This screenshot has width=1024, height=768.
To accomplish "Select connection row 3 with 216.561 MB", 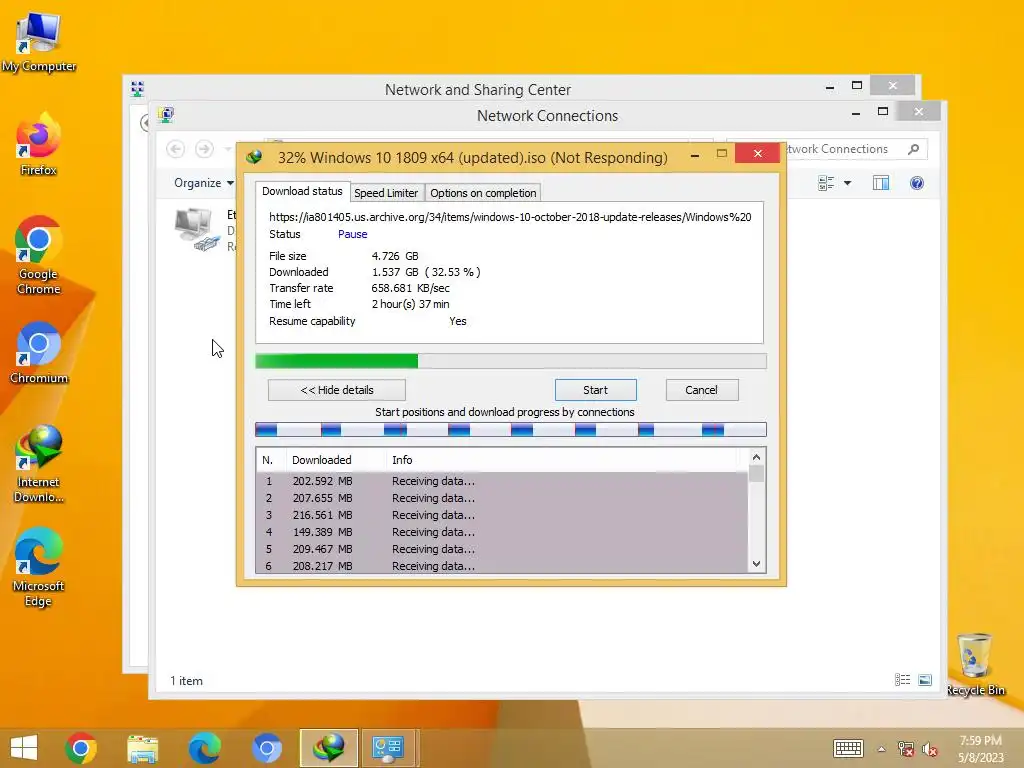I will pyautogui.click(x=502, y=515).
